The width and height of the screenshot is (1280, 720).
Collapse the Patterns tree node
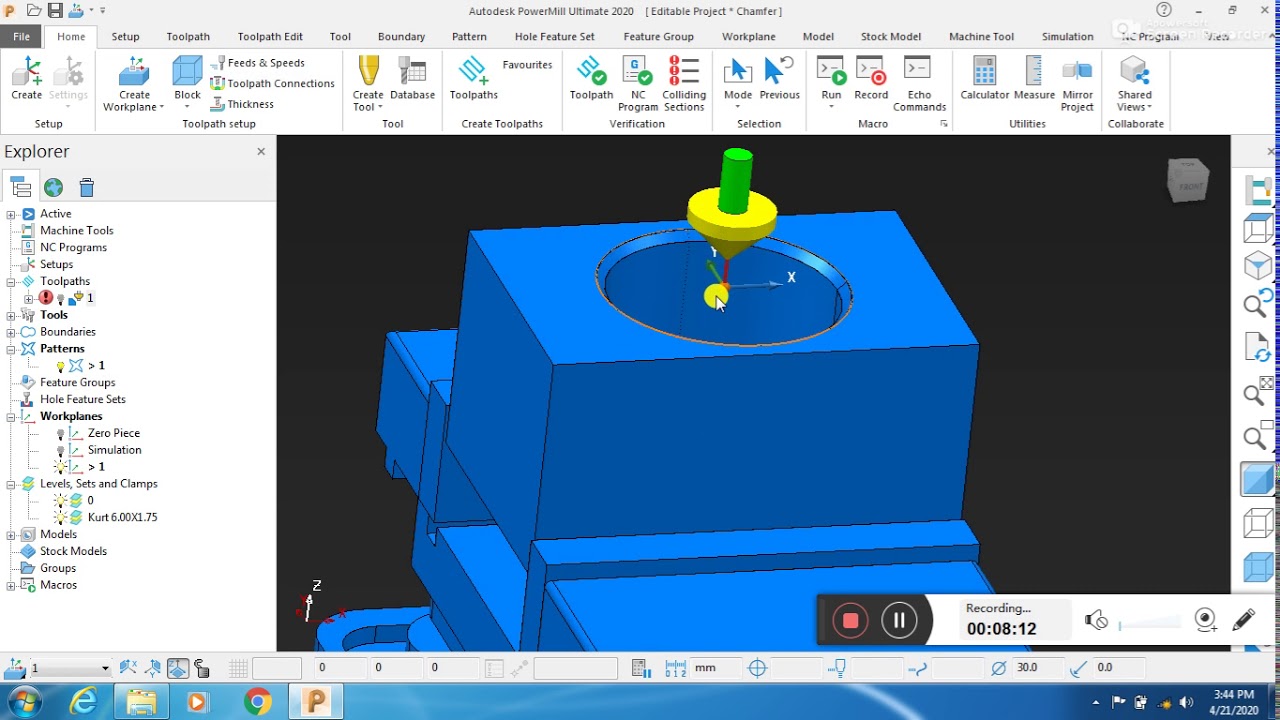coord(11,349)
